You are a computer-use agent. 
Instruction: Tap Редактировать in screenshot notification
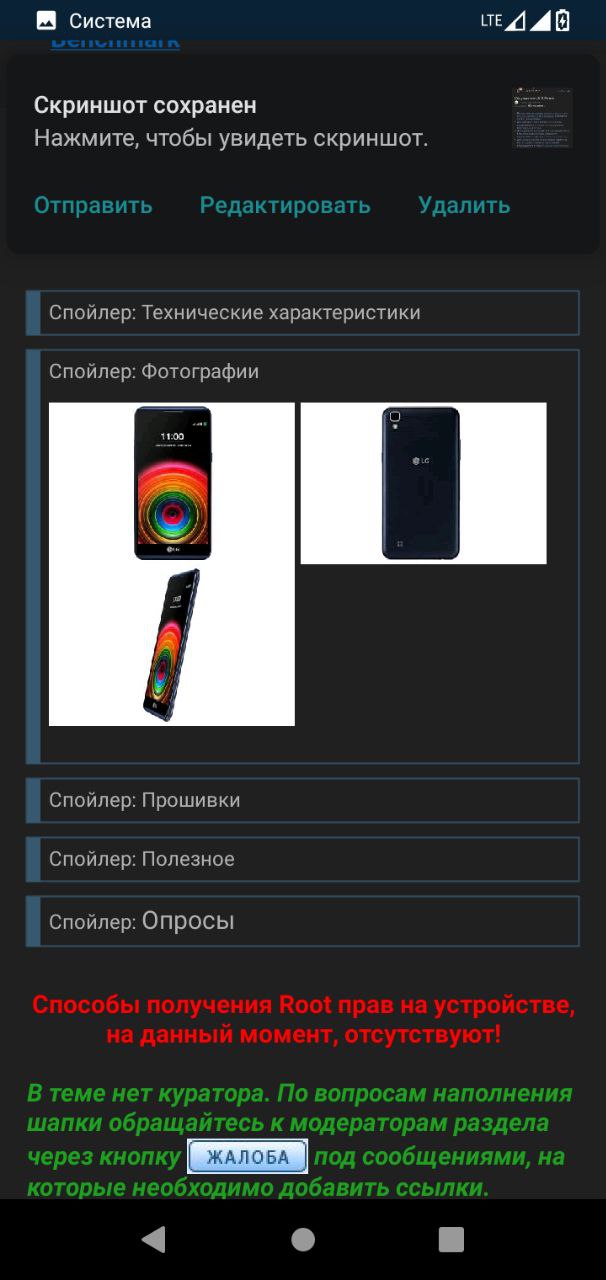click(x=285, y=205)
